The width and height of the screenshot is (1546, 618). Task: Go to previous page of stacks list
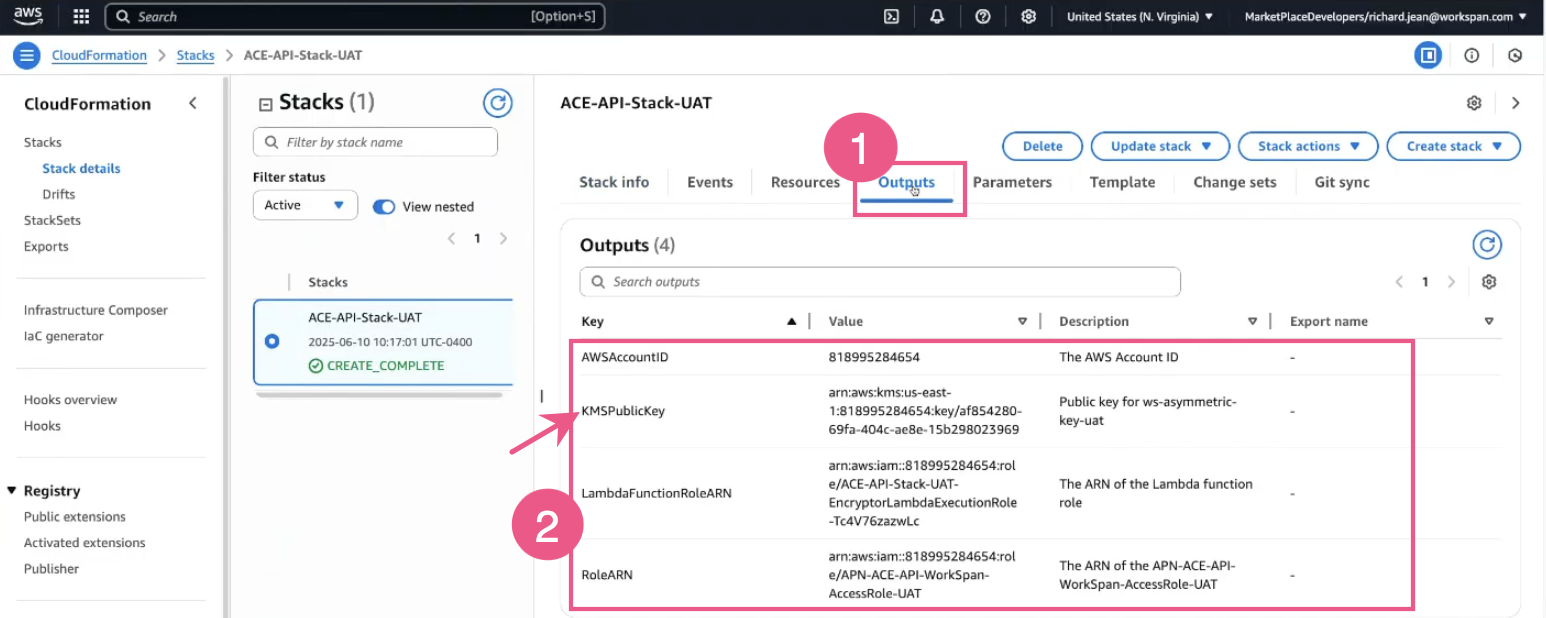[x=451, y=238]
